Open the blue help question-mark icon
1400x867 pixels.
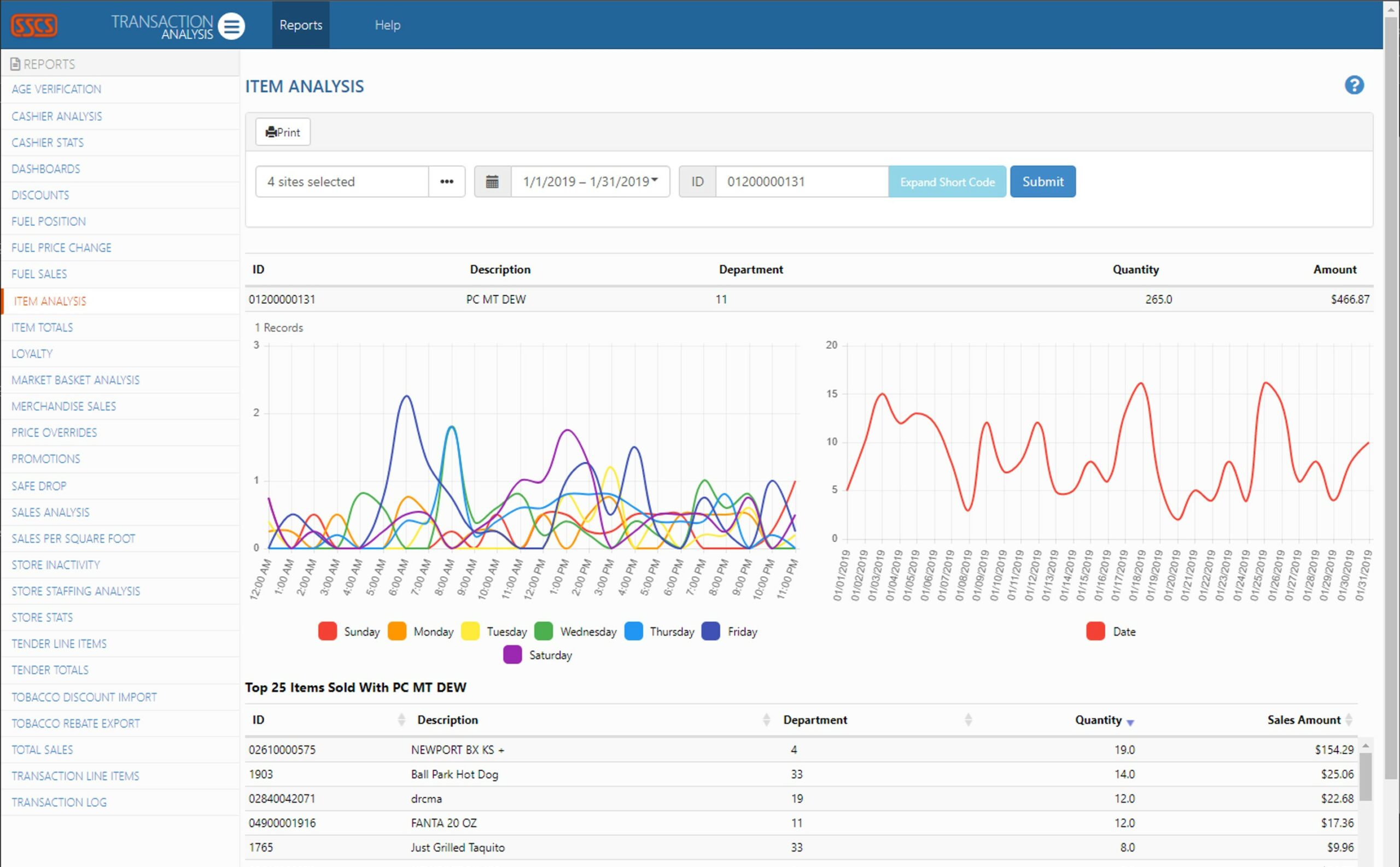(1354, 85)
